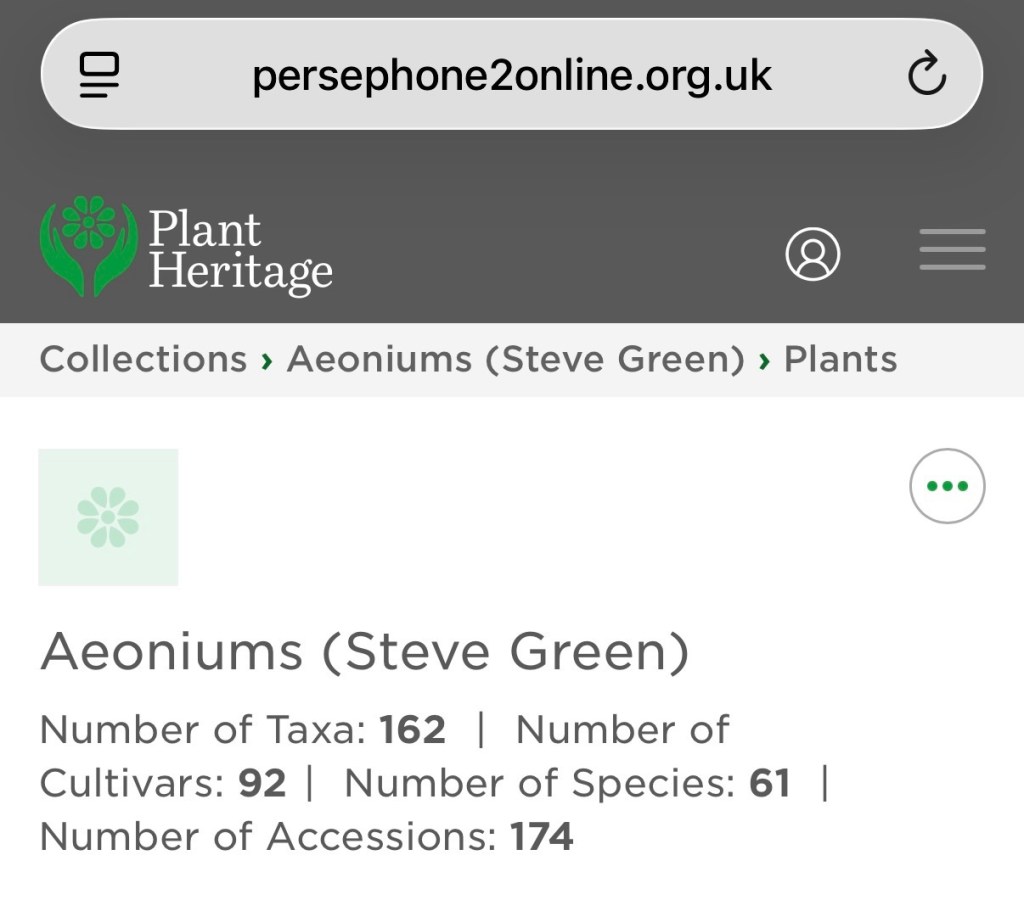Viewport: 1024px width, 900px height.
Task: Click the bold 174 accessions value
Action: tap(542, 836)
